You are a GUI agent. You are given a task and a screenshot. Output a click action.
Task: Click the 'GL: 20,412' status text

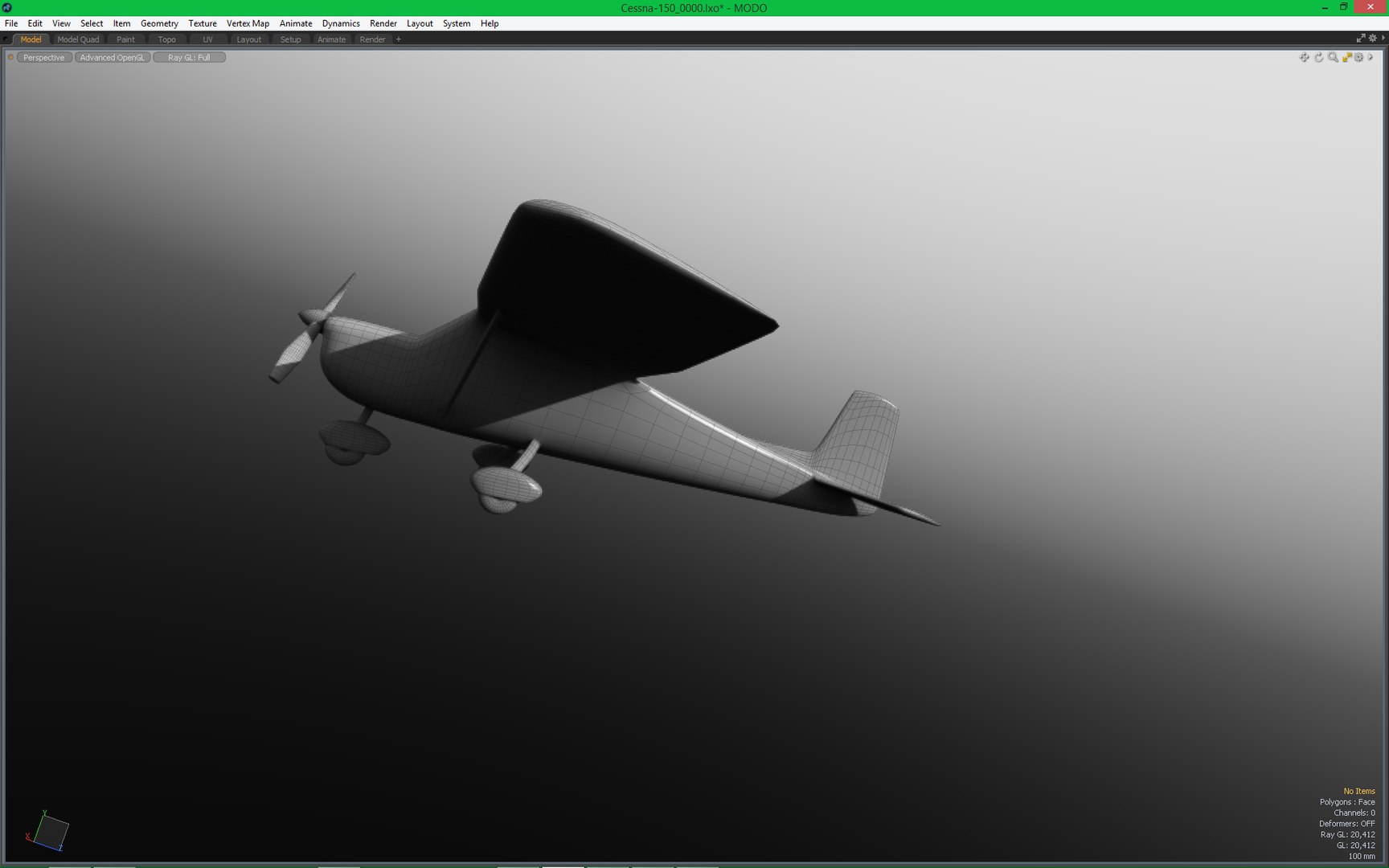tap(1356, 845)
